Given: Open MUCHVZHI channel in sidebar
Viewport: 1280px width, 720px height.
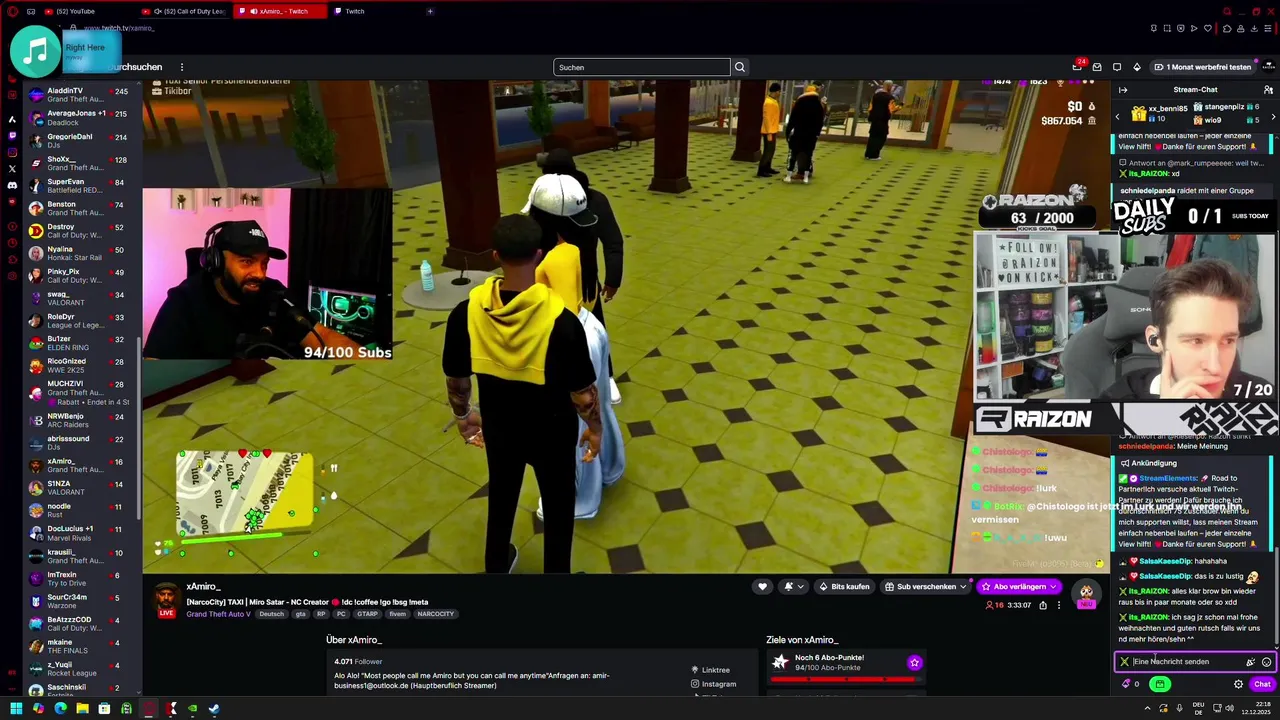Looking at the screenshot, I should (82, 391).
